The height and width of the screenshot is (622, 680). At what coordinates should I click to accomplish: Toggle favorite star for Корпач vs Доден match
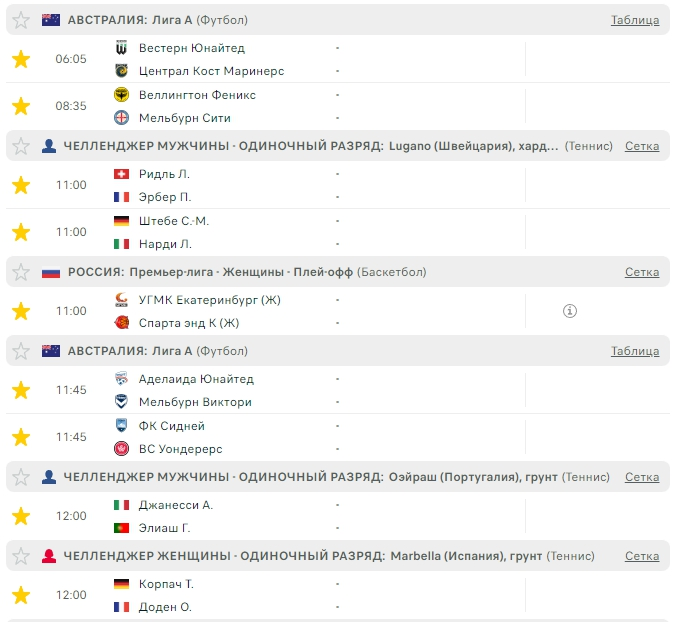[x=21, y=595]
